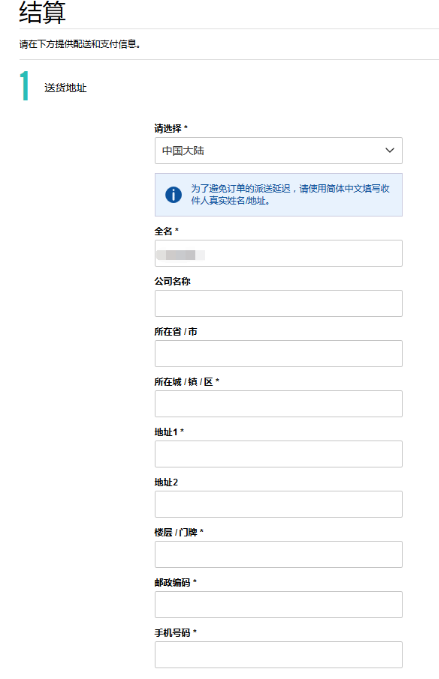Expand the country dropdown chevron arrow
The width and height of the screenshot is (439, 679).
click(390, 150)
